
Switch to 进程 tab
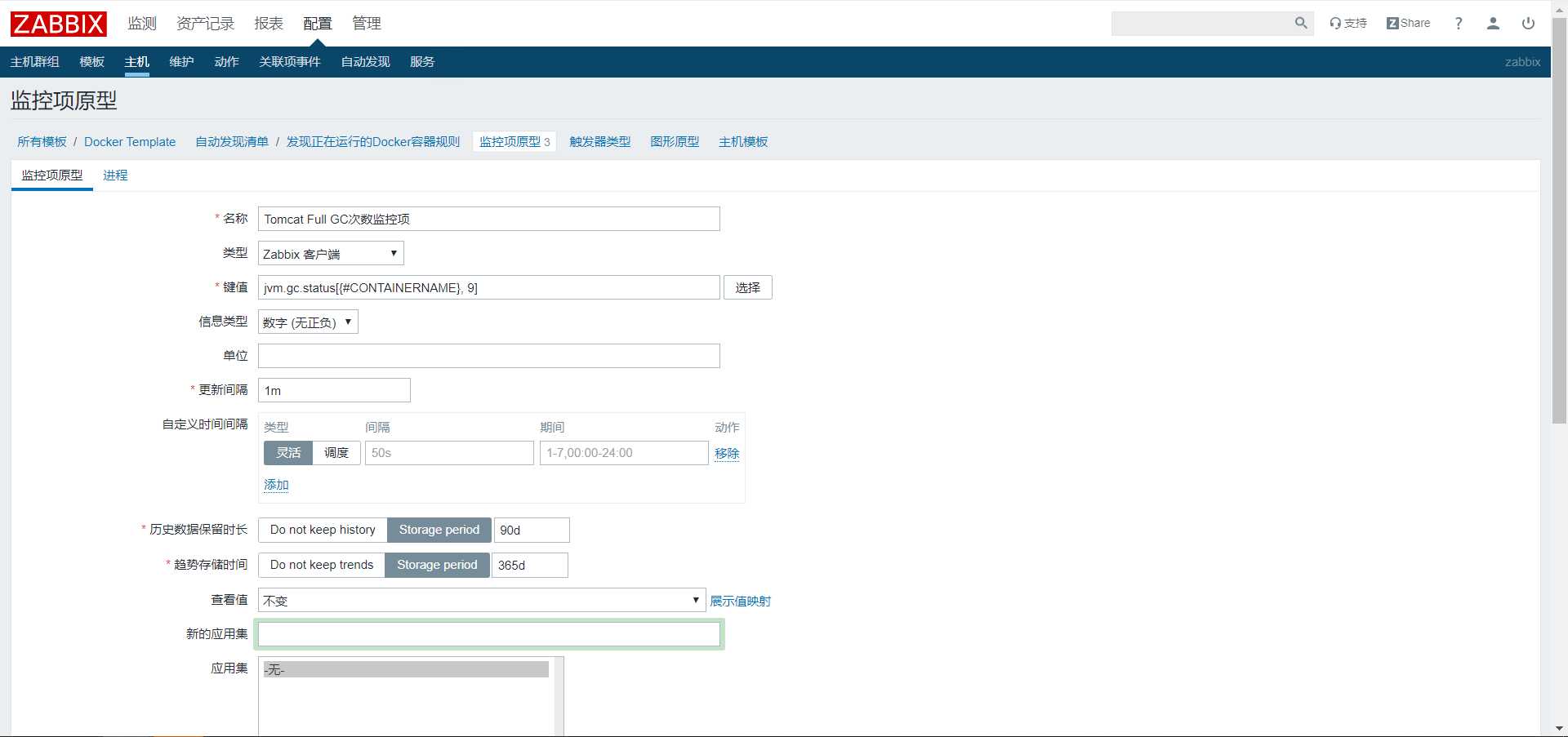coord(115,175)
